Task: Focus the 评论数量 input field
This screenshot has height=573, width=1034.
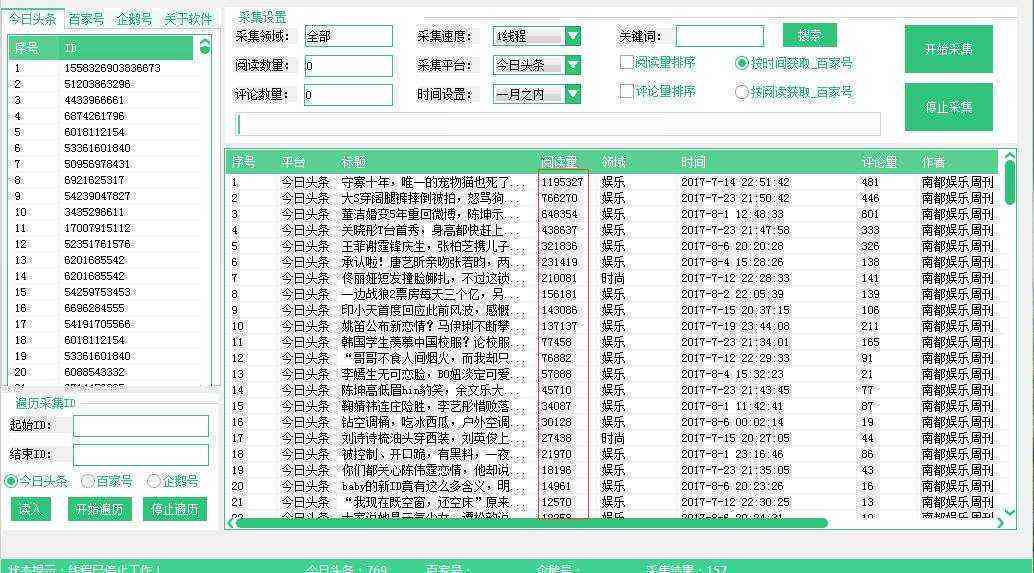Action: [x=348, y=94]
